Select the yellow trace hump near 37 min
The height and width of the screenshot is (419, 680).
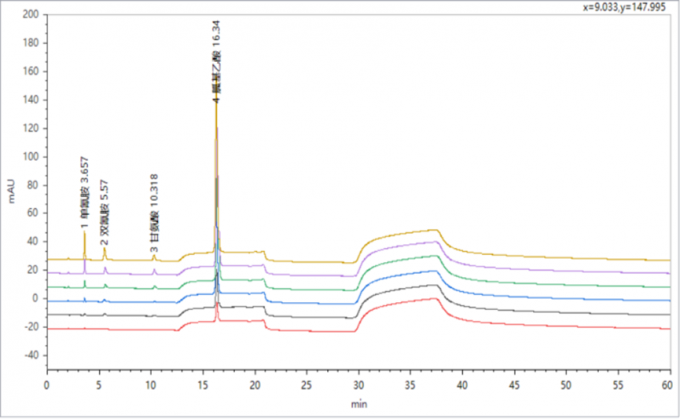tap(432, 231)
